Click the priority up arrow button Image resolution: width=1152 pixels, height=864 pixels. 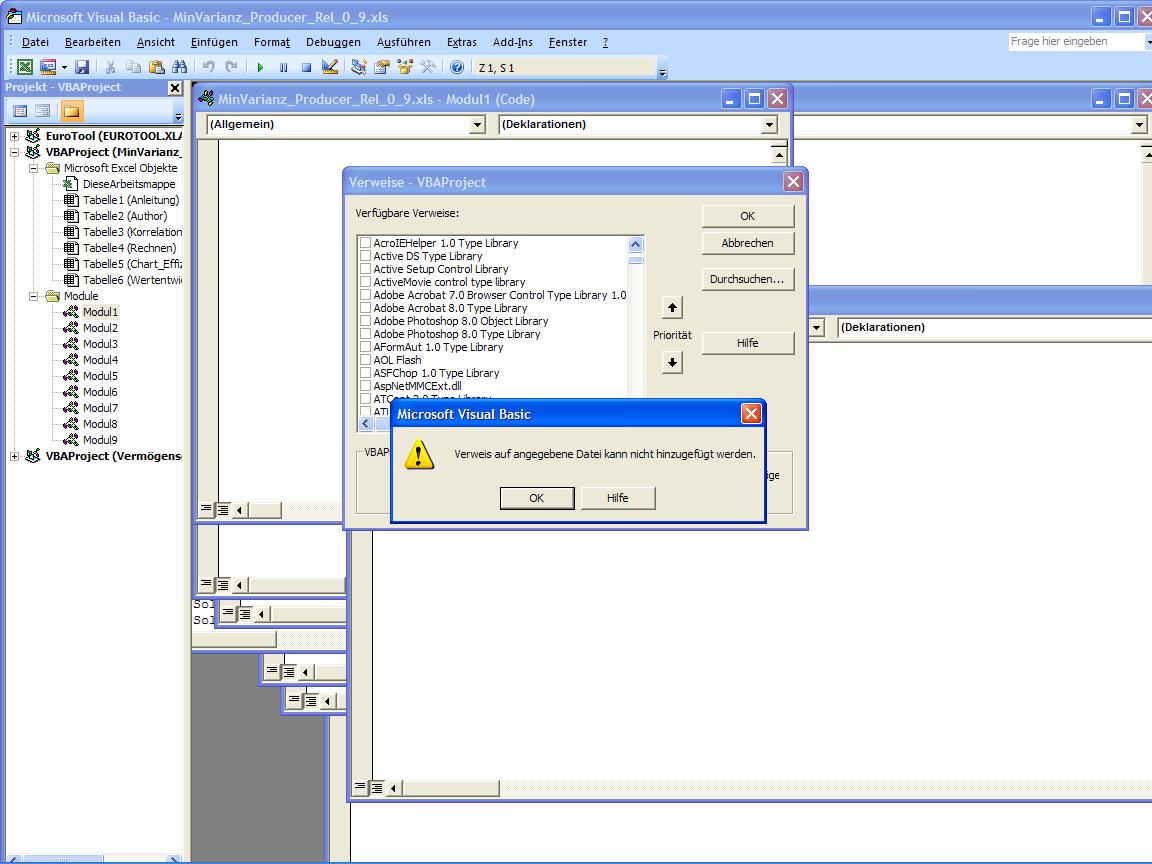click(672, 308)
